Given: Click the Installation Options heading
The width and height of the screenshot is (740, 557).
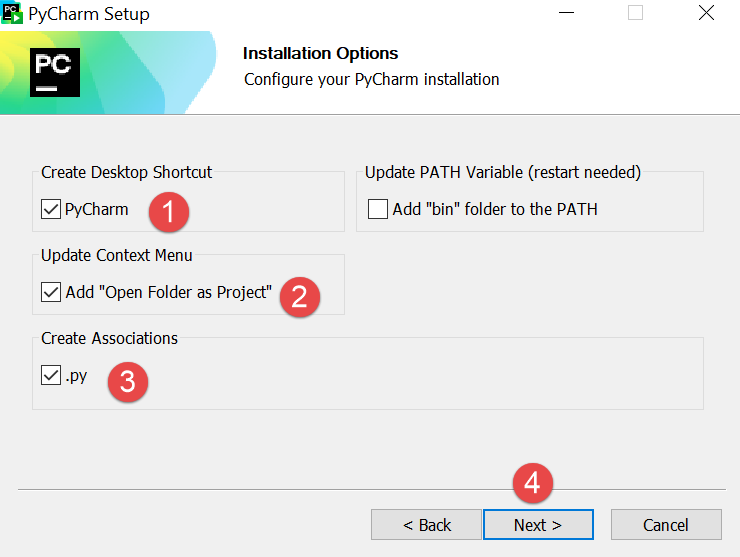Looking at the screenshot, I should coord(320,54).
